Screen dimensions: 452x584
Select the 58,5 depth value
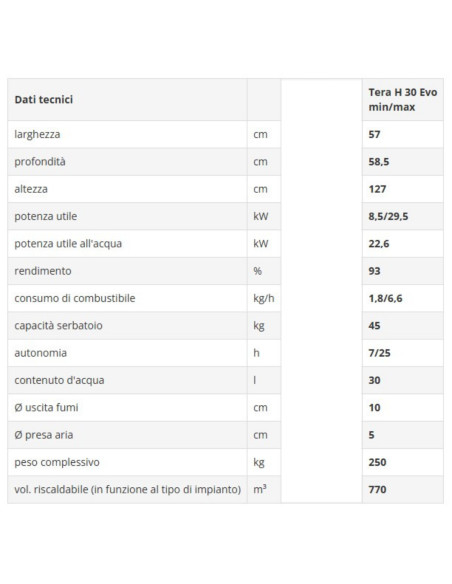[x=379, y=162]
